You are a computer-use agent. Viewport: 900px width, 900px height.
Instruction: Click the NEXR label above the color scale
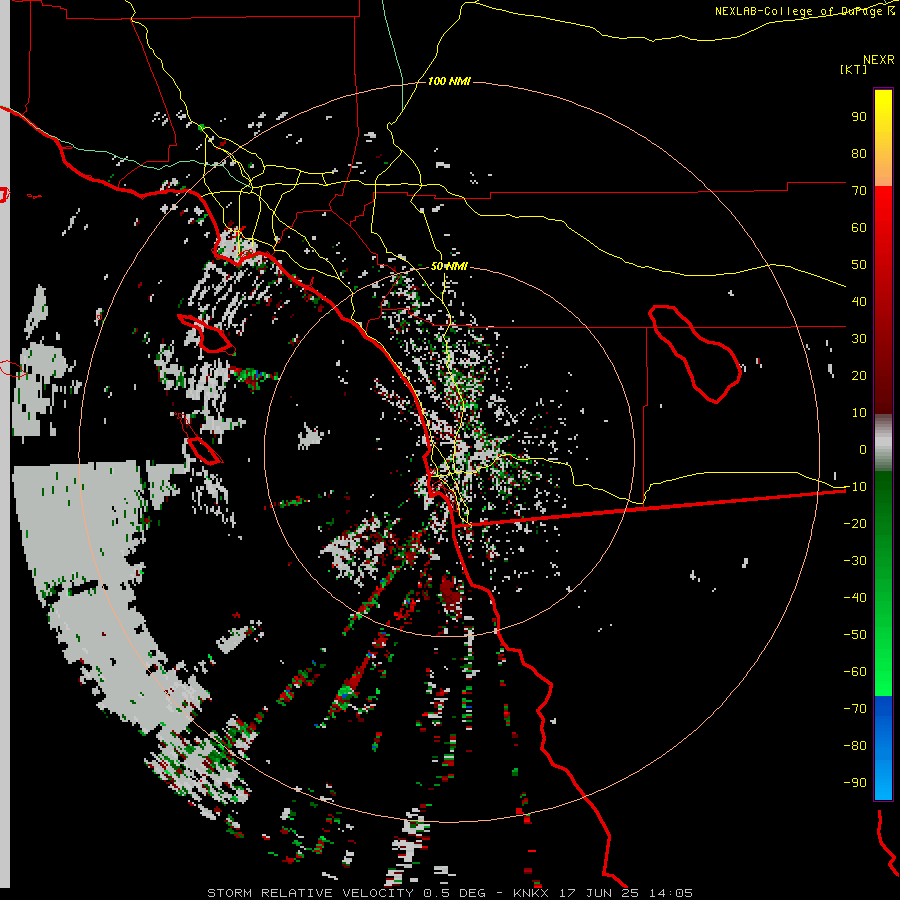[878, 60]
